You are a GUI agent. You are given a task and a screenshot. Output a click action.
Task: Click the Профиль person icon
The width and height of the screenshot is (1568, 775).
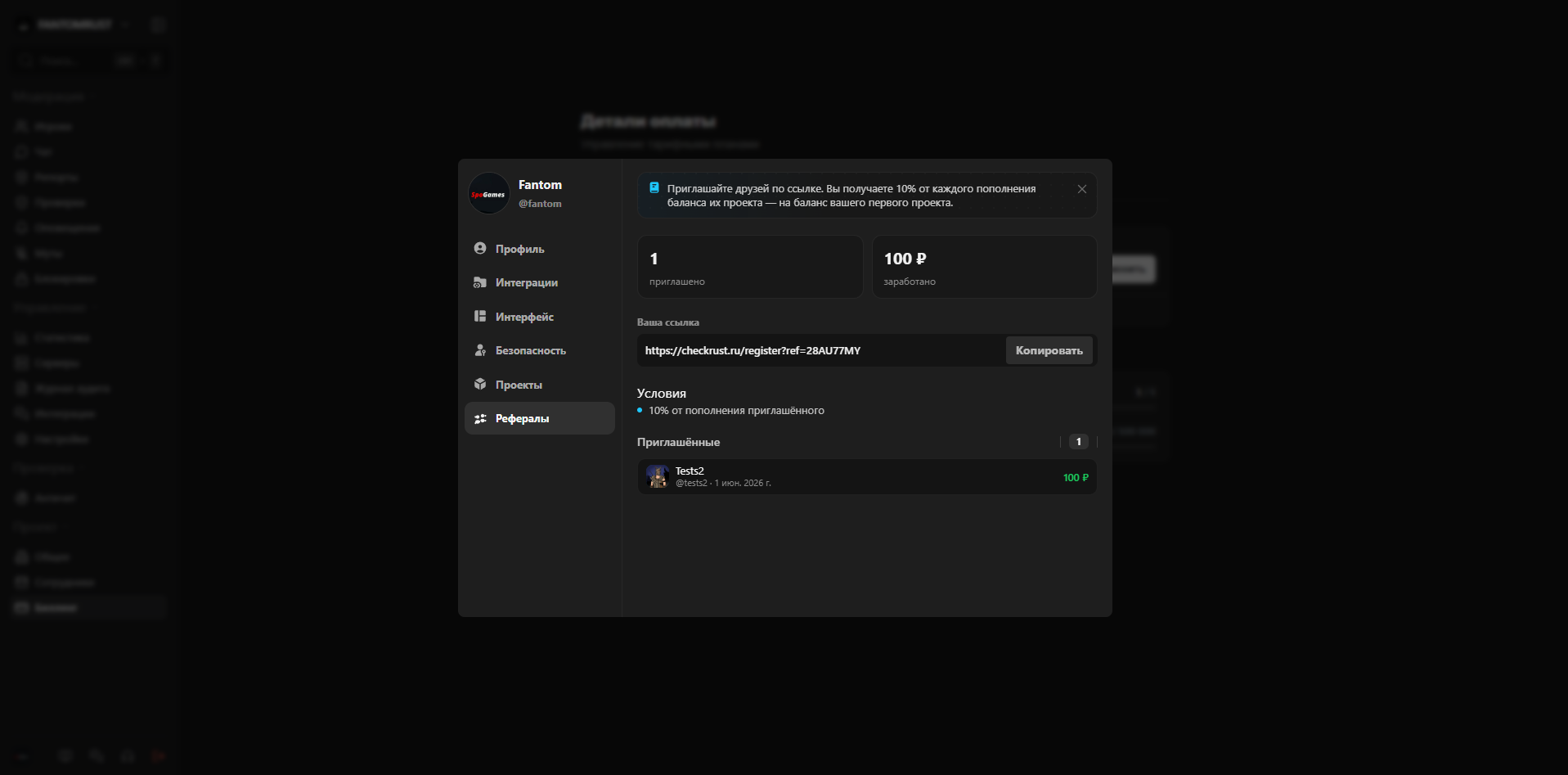pyautogui.click(x=480, y=248)
